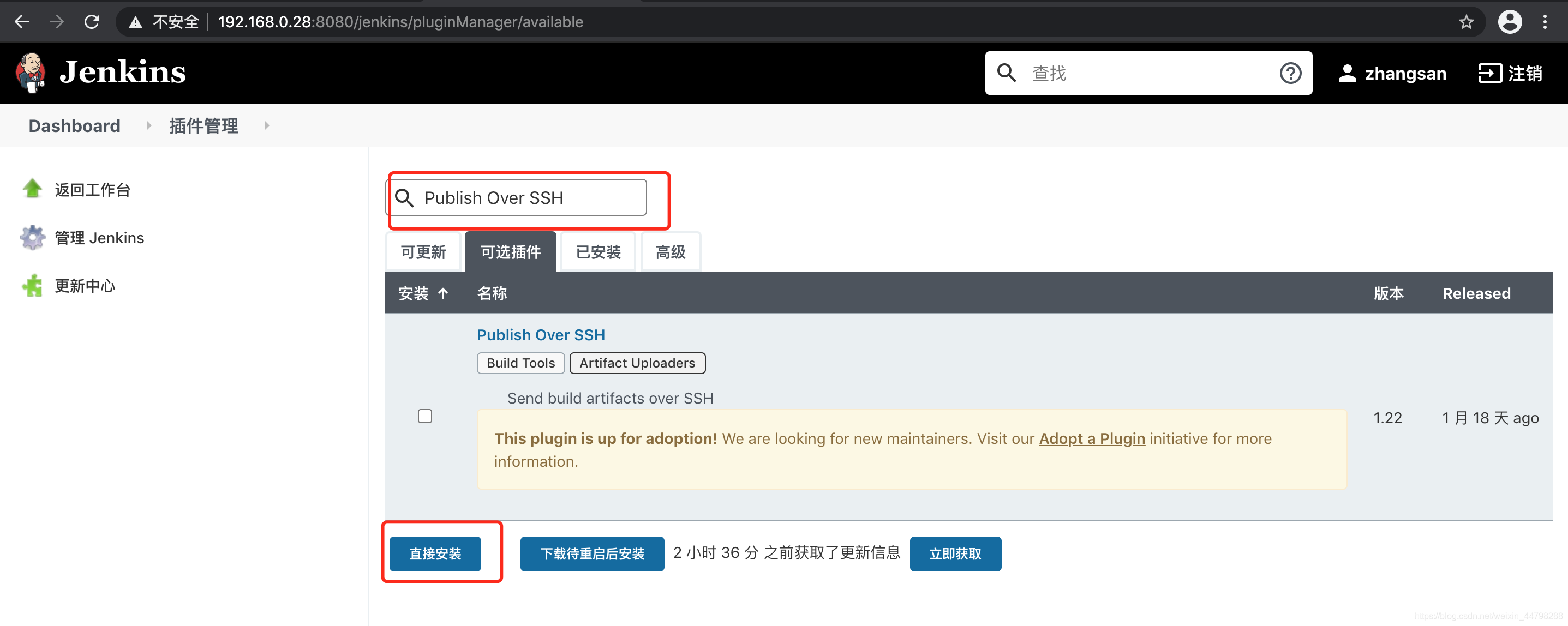This screenshot has height=626, width=1568.
Task: Click the '1 月 18 天 ago' release cell
Action: pos(1490,418)
